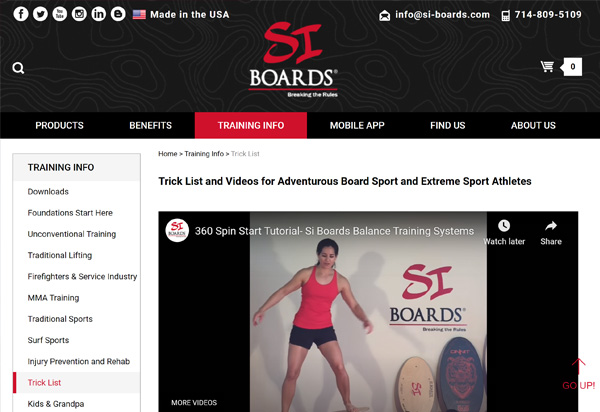Open MMA Training sidebar link
Image resolution: width=600 pixels, height=412 pixels.
53,298
